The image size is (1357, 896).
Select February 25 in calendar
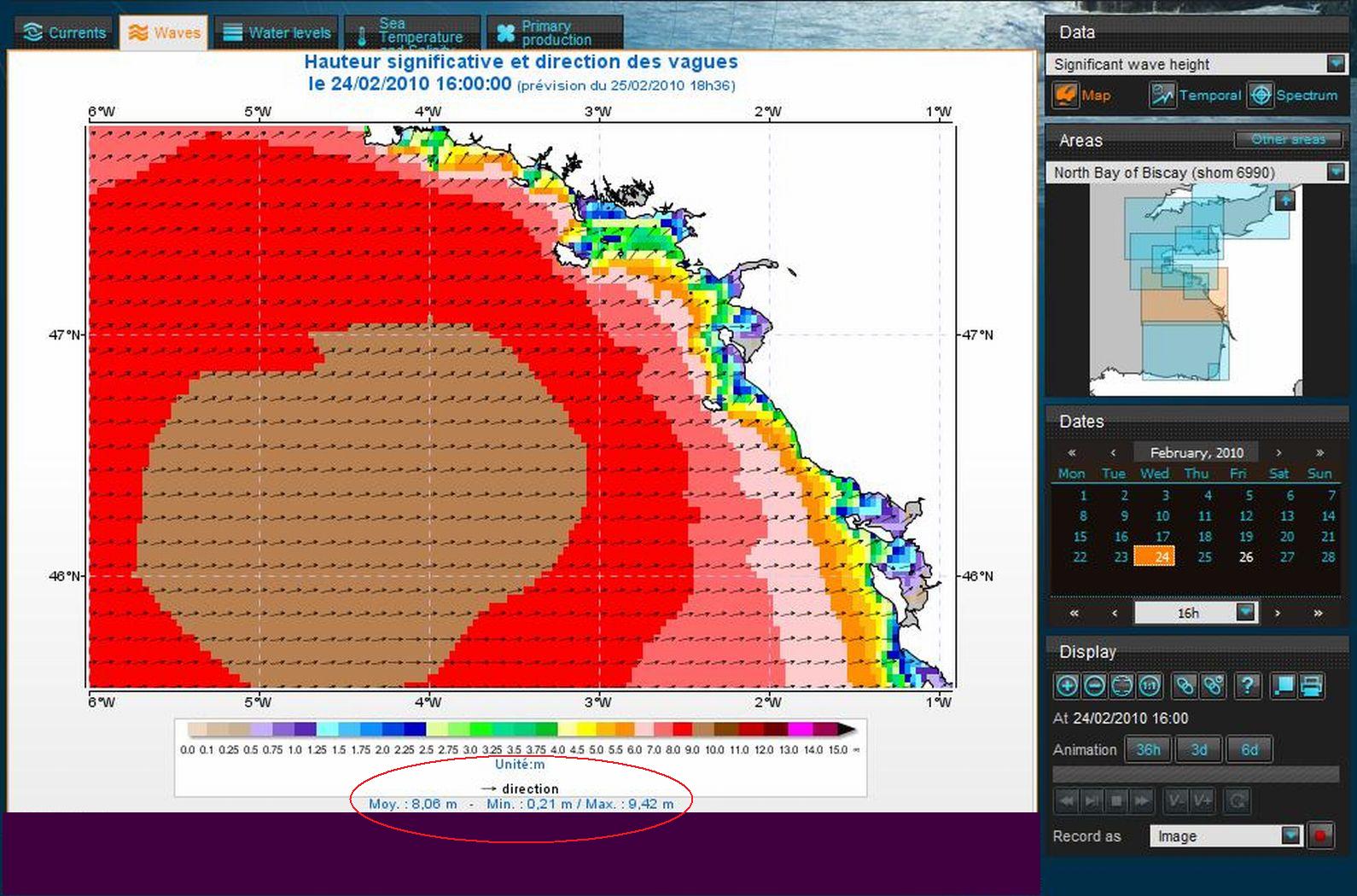coord(1204,557)
